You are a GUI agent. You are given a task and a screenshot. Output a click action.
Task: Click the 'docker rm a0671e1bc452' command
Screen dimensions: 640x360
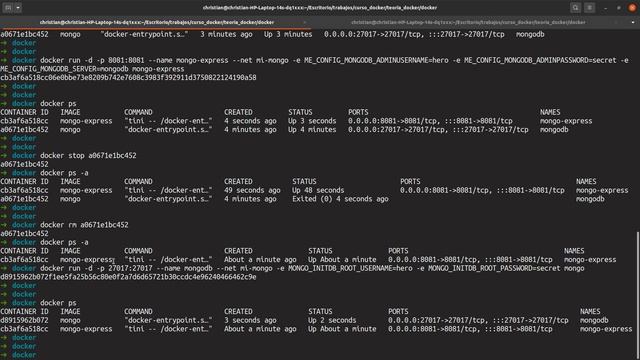click(84, 225)
